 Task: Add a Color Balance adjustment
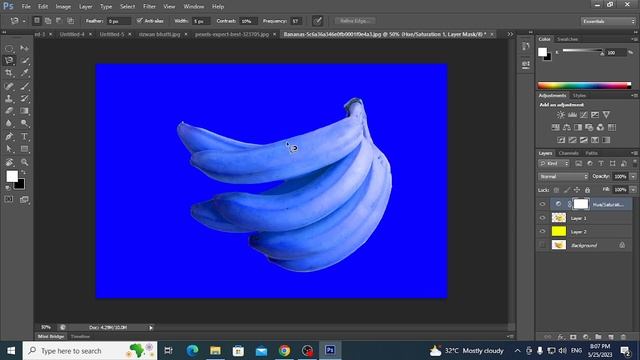point(567,127)
